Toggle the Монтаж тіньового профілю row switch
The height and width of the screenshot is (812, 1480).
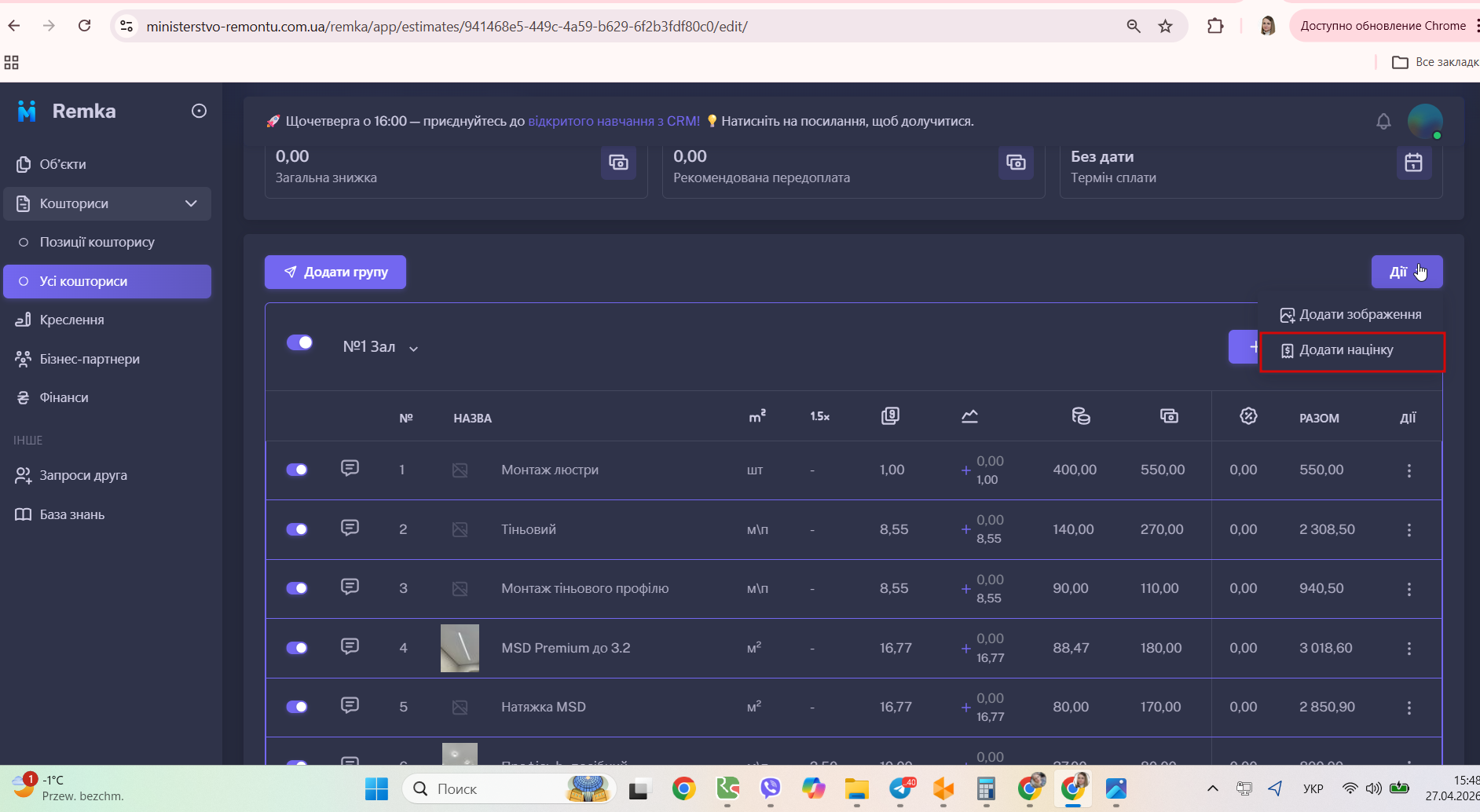click(x=297, y=588)
